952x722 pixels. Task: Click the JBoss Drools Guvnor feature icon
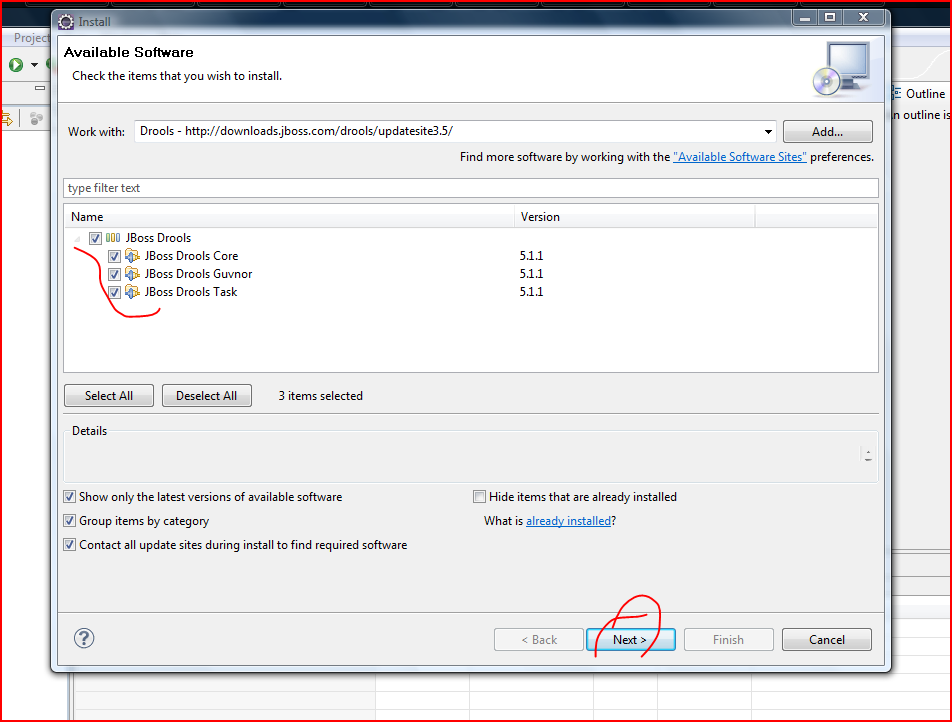coord(132,274)
